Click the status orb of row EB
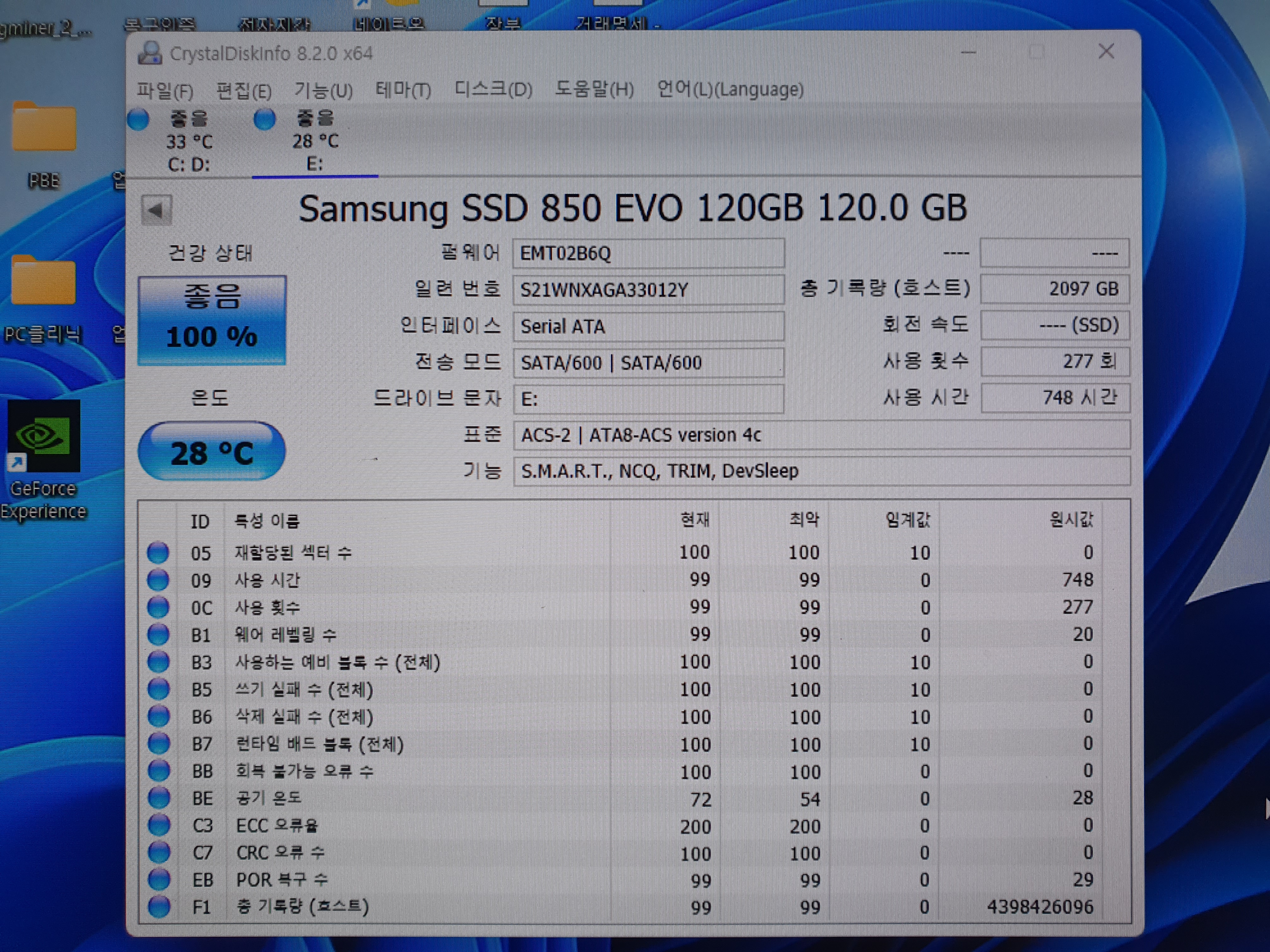This screenshot has height=952, width=1270. (x=159, y=879)
